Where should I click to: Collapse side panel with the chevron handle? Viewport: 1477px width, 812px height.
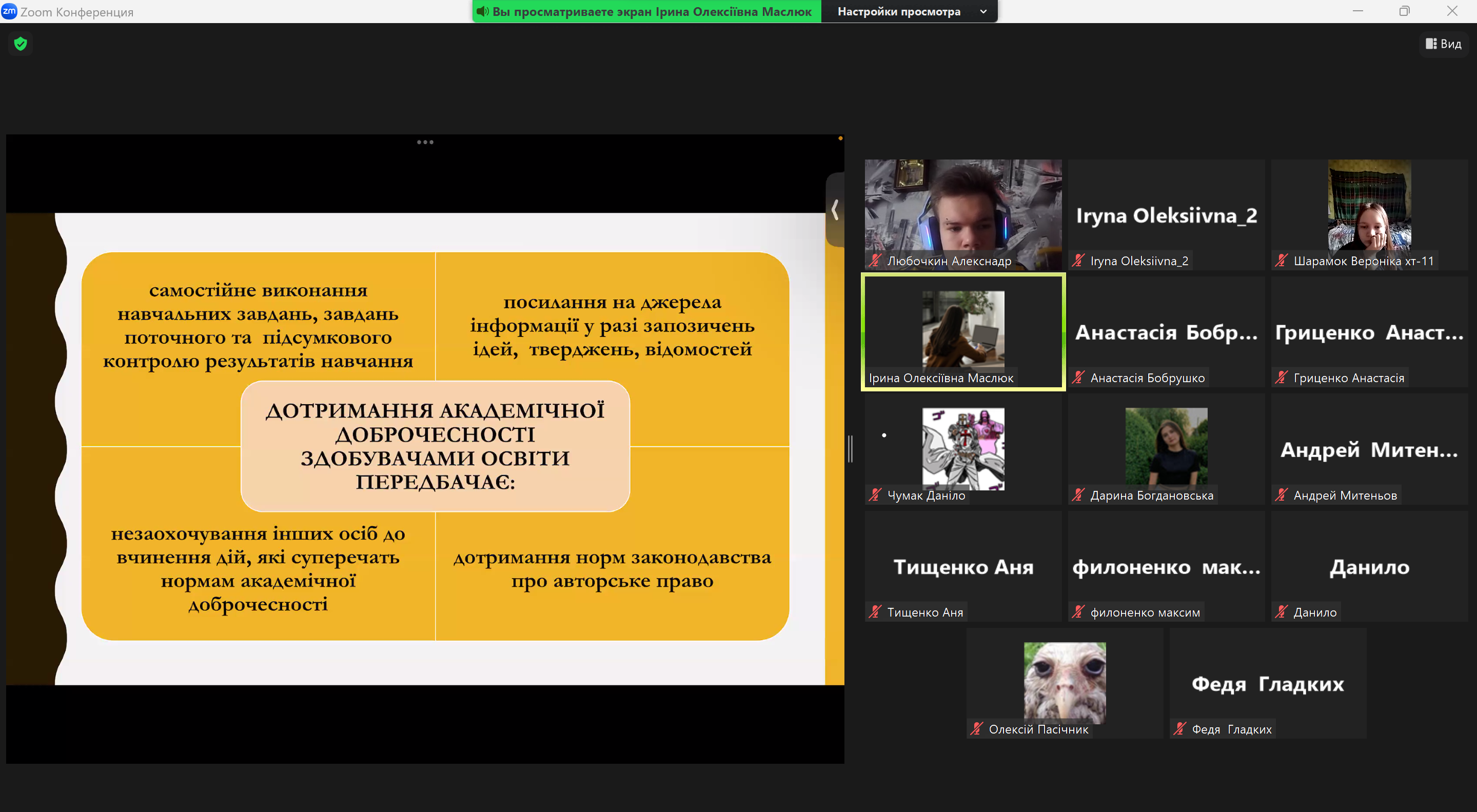pyautogui.click(x=835, y=210)
